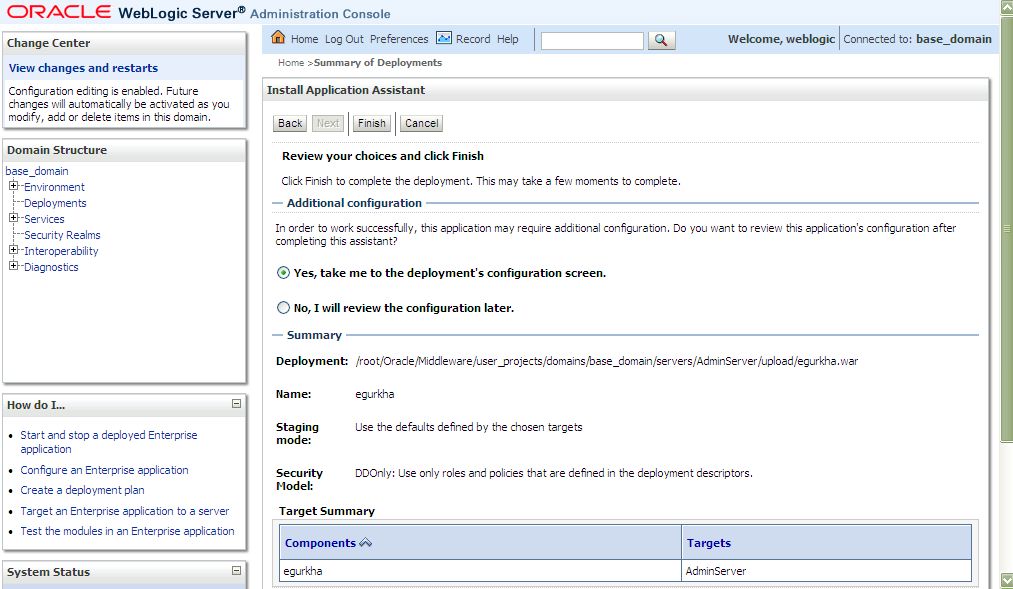Open Security Realms in Domain Structure

click(62, 235)
